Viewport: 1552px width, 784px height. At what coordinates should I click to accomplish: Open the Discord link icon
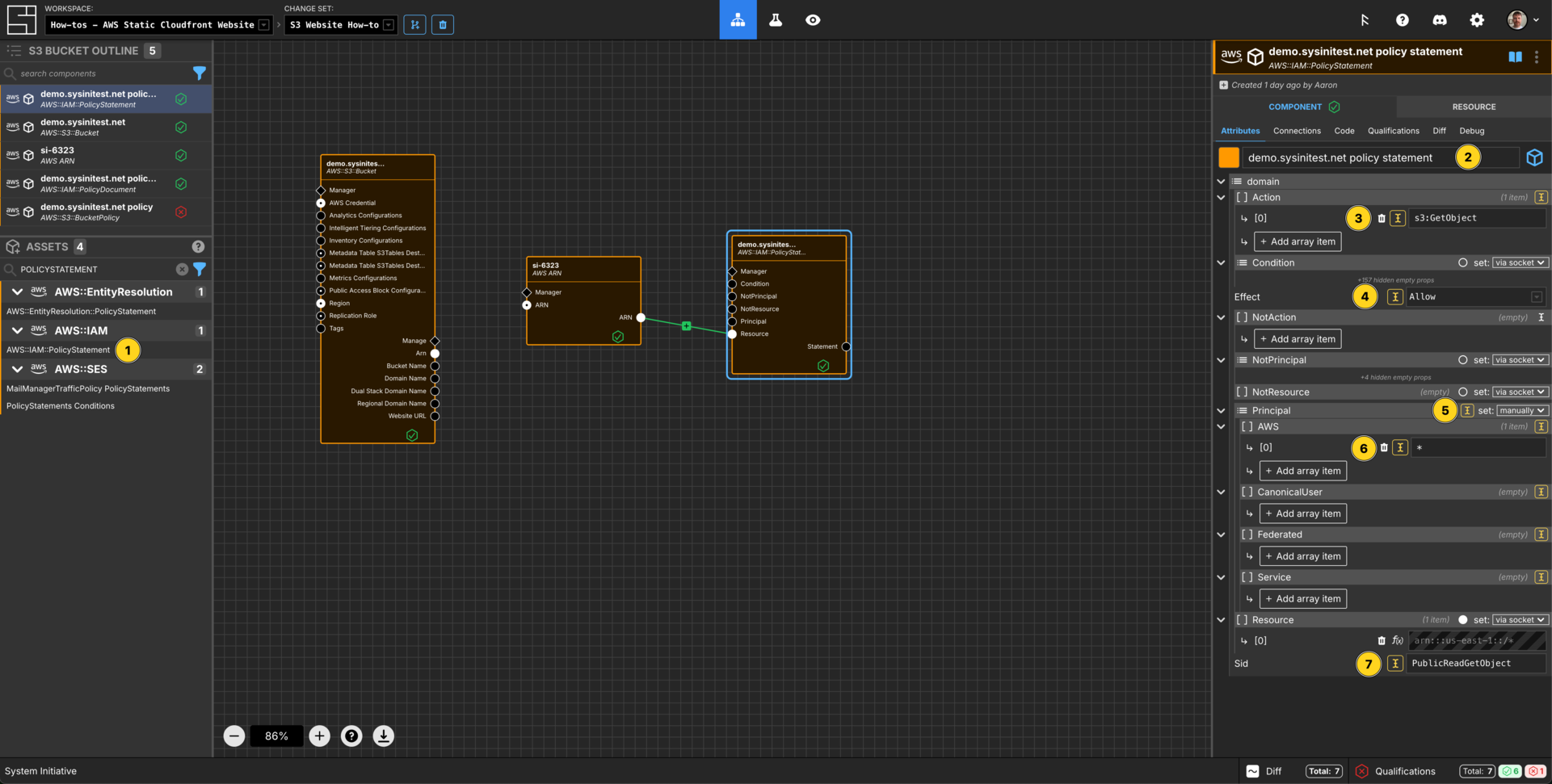(x=1440, y=20)
